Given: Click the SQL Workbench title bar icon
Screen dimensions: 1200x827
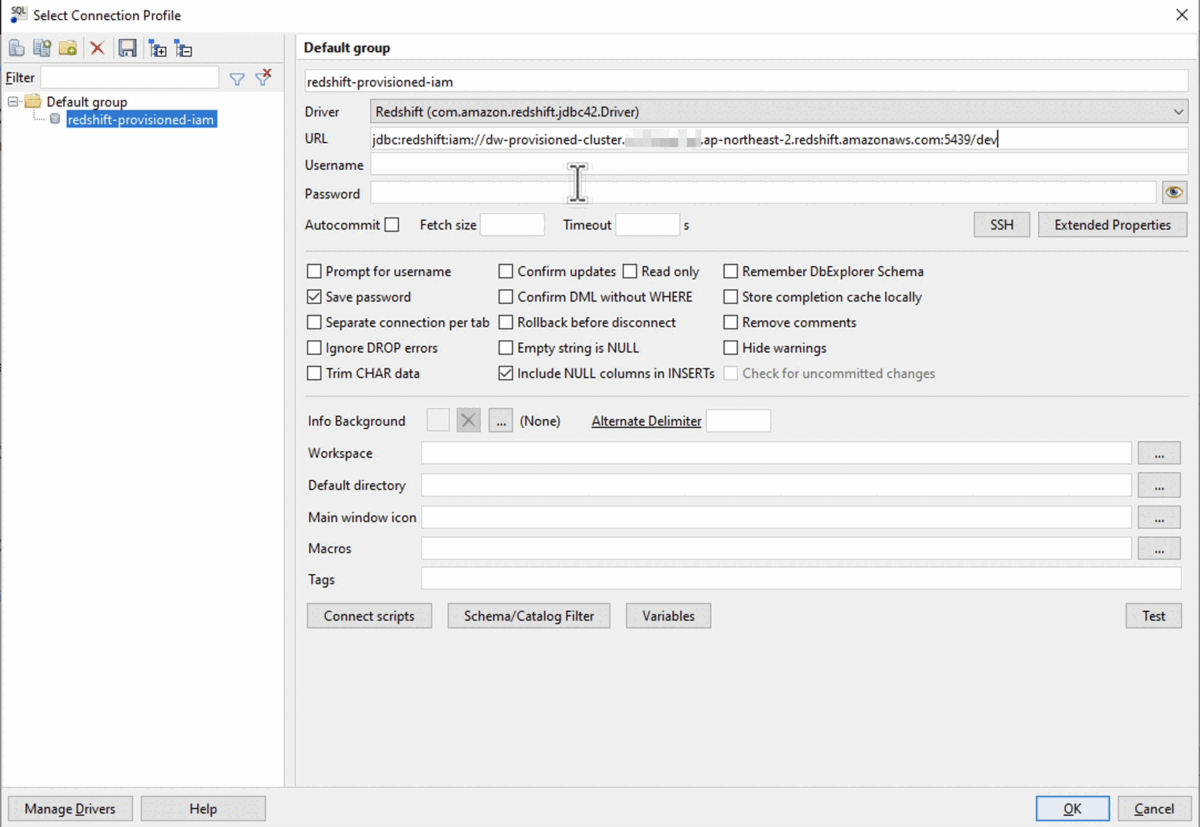Looking at the screenshot, I should [18, 15].
